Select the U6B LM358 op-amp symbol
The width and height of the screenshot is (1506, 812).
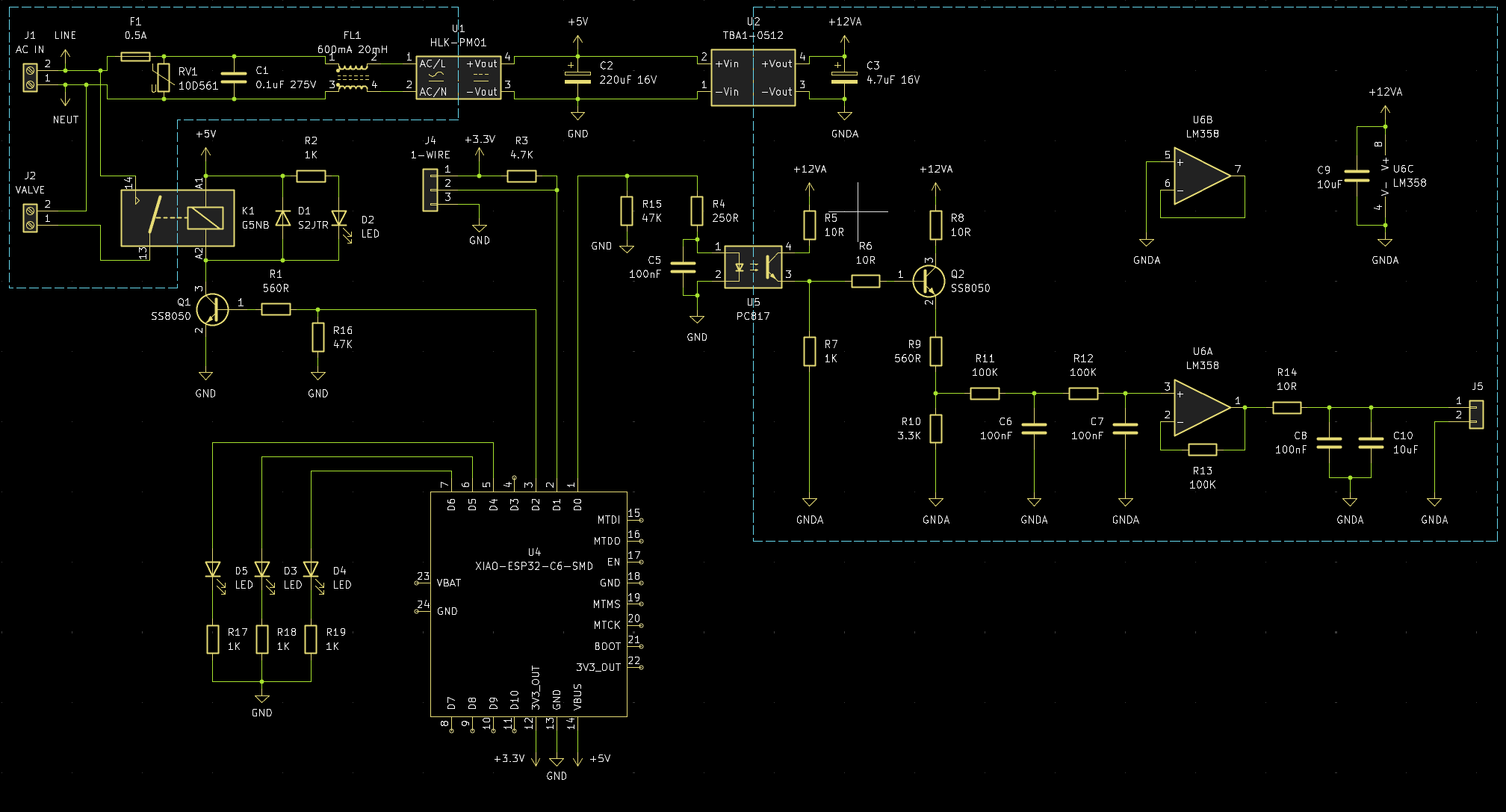point(1202,176)
